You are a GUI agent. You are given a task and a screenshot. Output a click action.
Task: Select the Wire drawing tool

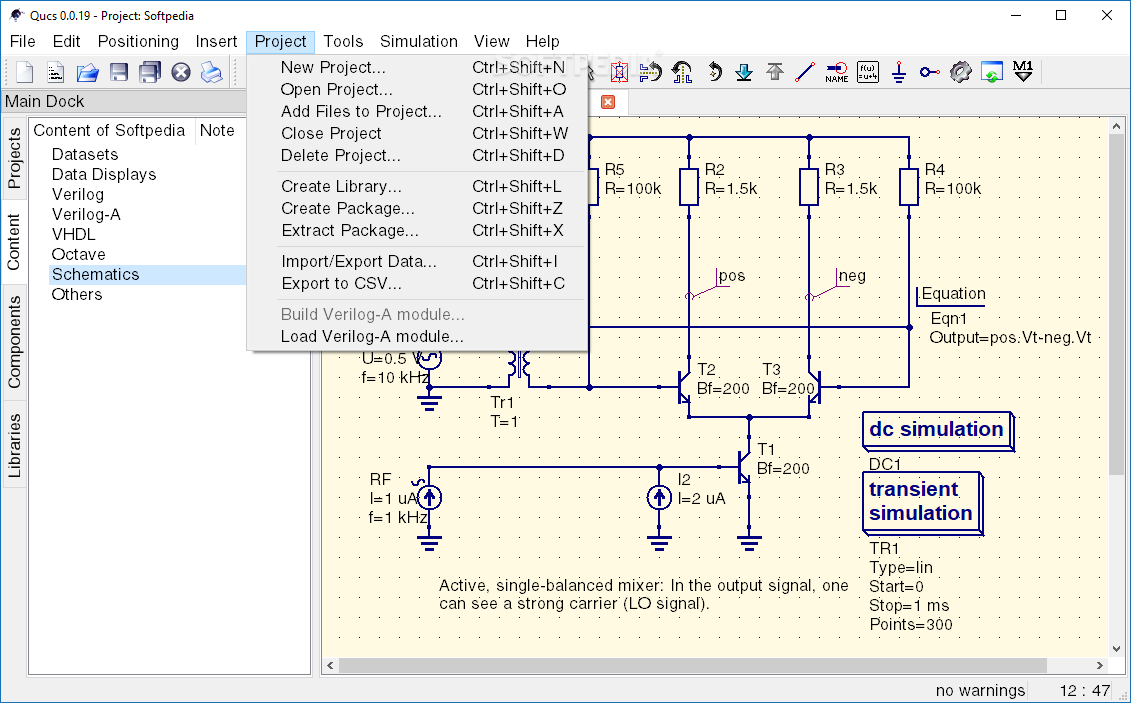(x=805, y=72)
